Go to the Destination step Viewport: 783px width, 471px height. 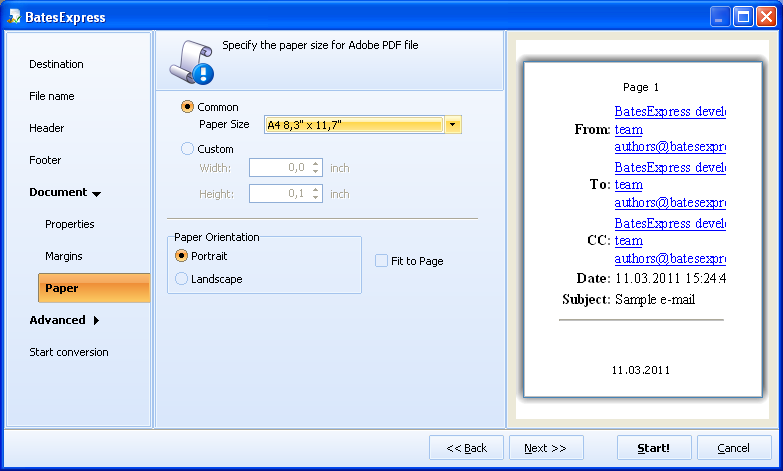coord(56,64)
